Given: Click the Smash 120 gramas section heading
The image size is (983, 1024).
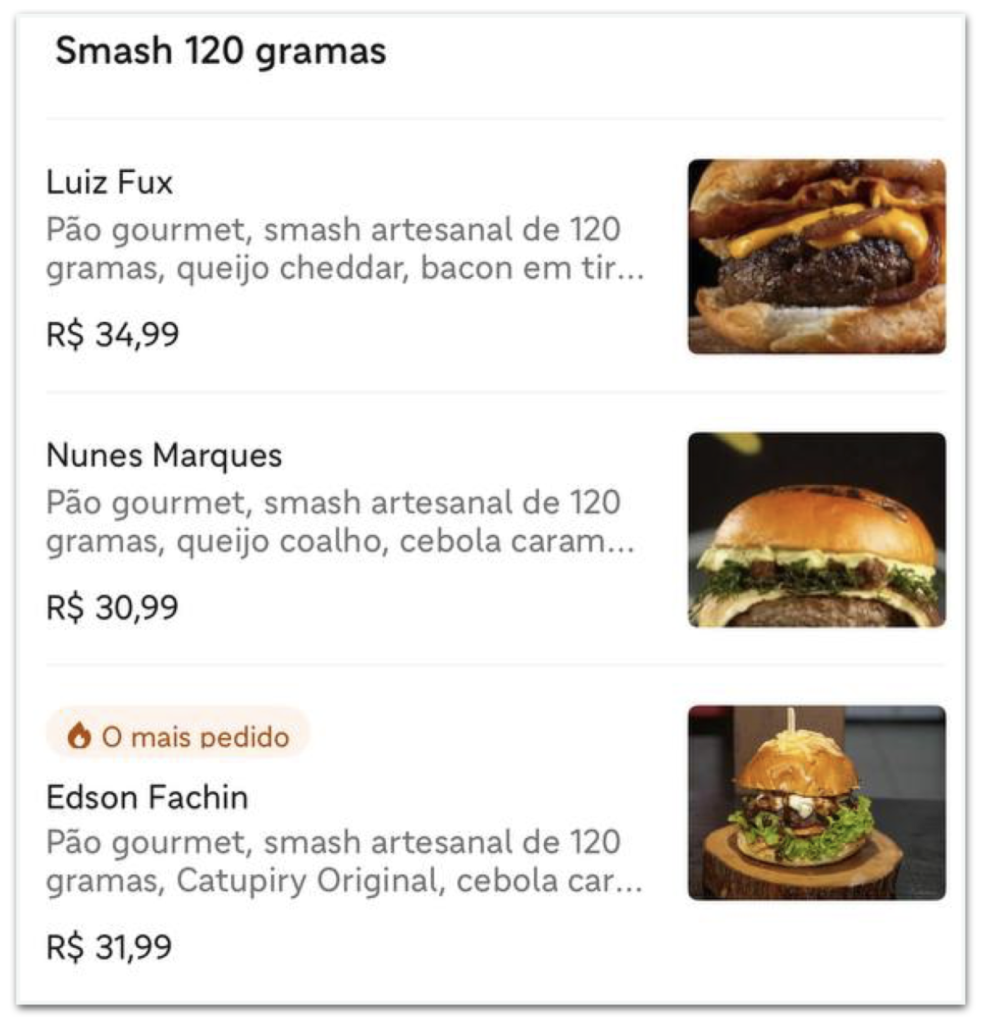Looking at the screenshot, I should (x=221, y=52).
